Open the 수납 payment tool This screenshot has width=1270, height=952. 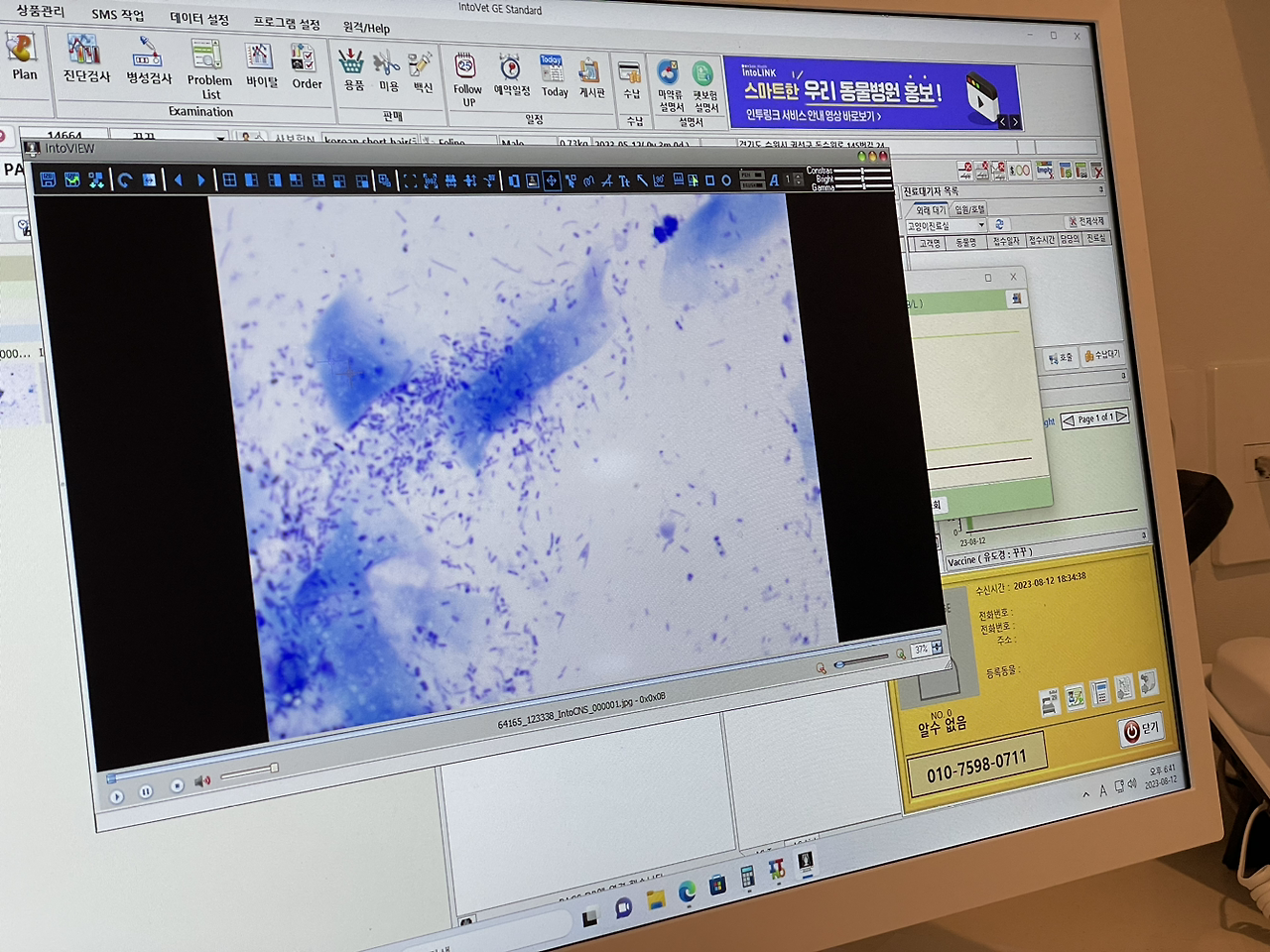pyautogui.click(x=630, y=80)
